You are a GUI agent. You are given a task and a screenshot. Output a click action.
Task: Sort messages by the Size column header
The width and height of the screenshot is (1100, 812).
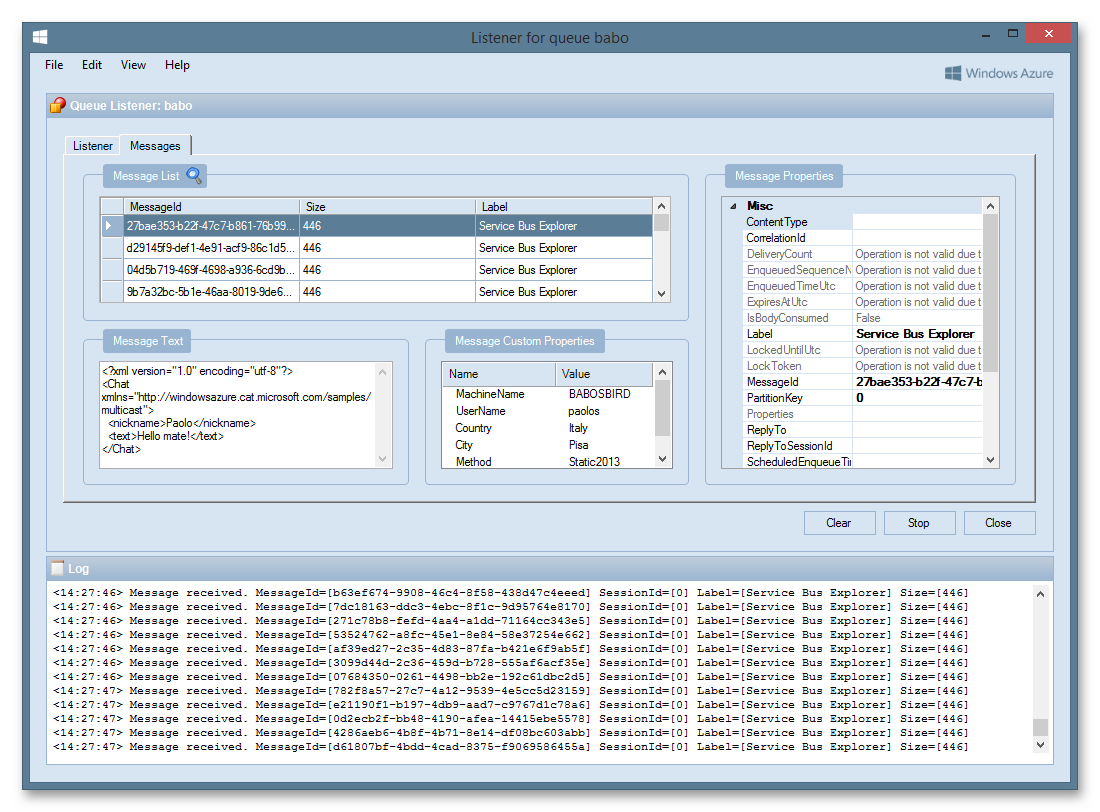click(x=387, y=206)
